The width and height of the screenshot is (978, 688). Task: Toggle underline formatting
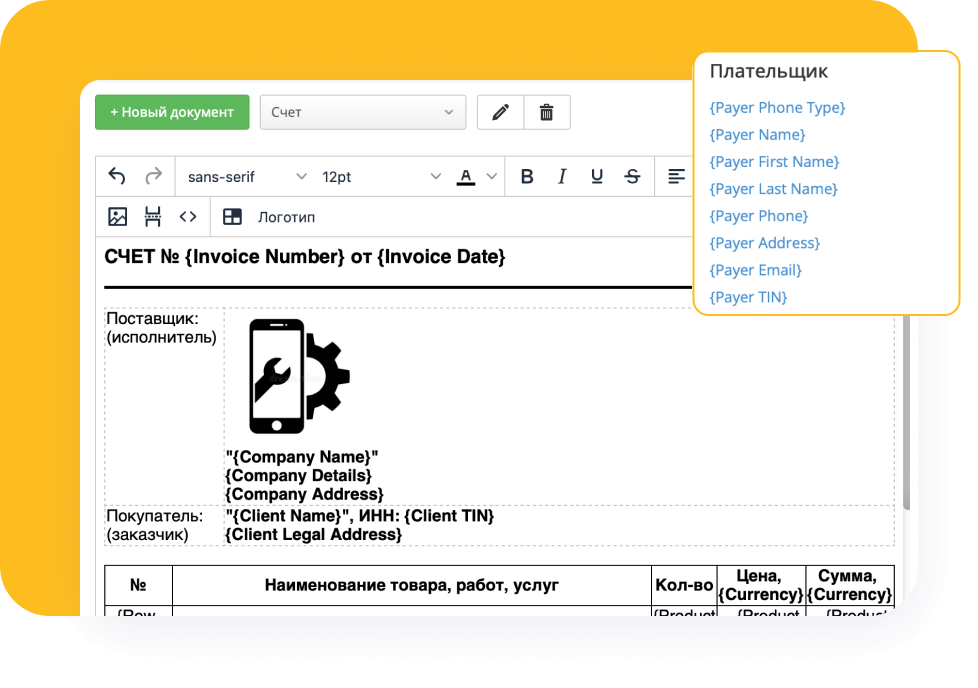[x=597, y=177]
